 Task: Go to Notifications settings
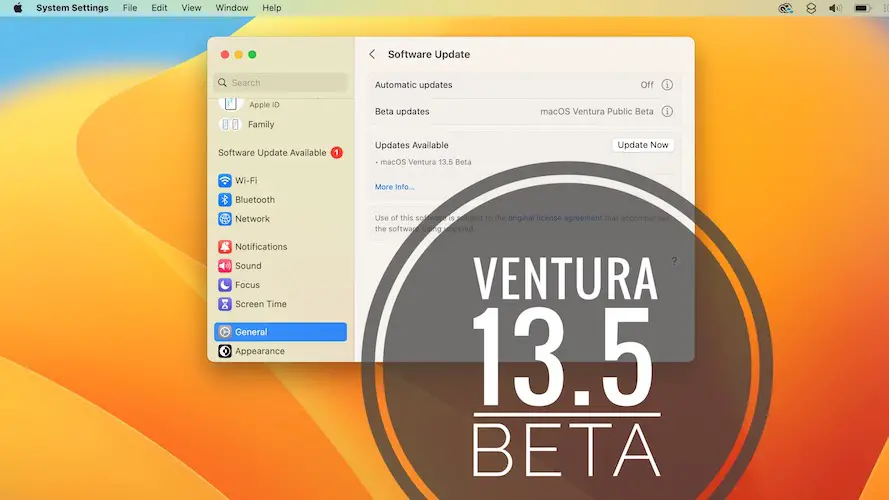pos(260,247)
